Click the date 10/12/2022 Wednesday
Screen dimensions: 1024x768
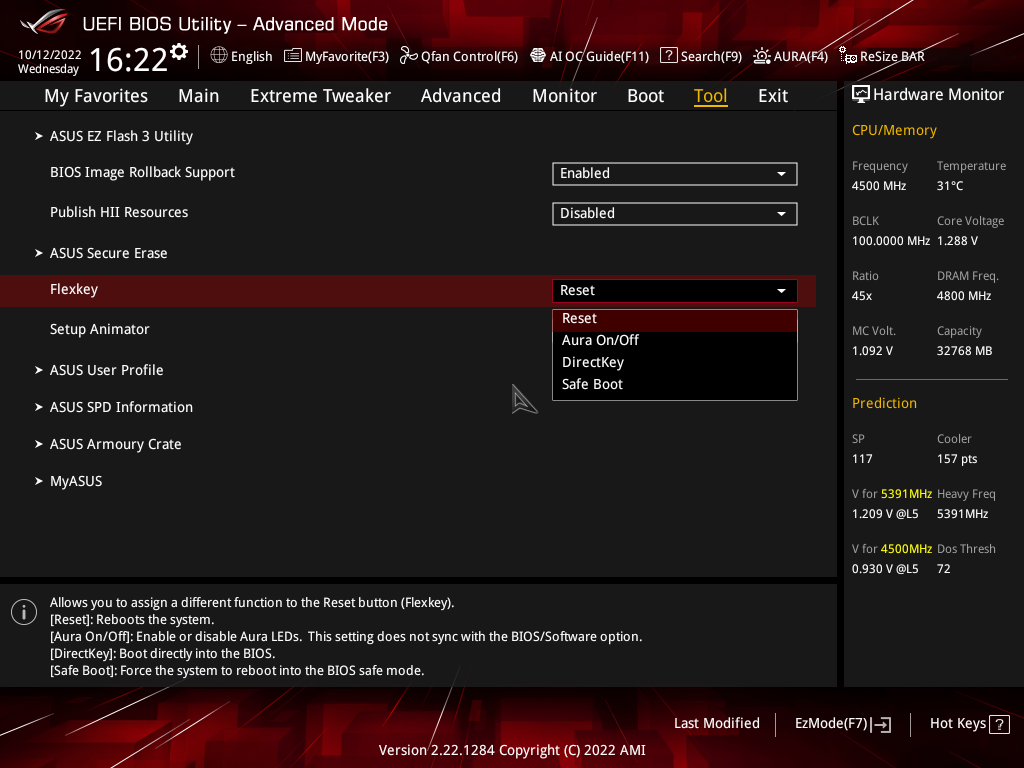(x=49, y=62)
